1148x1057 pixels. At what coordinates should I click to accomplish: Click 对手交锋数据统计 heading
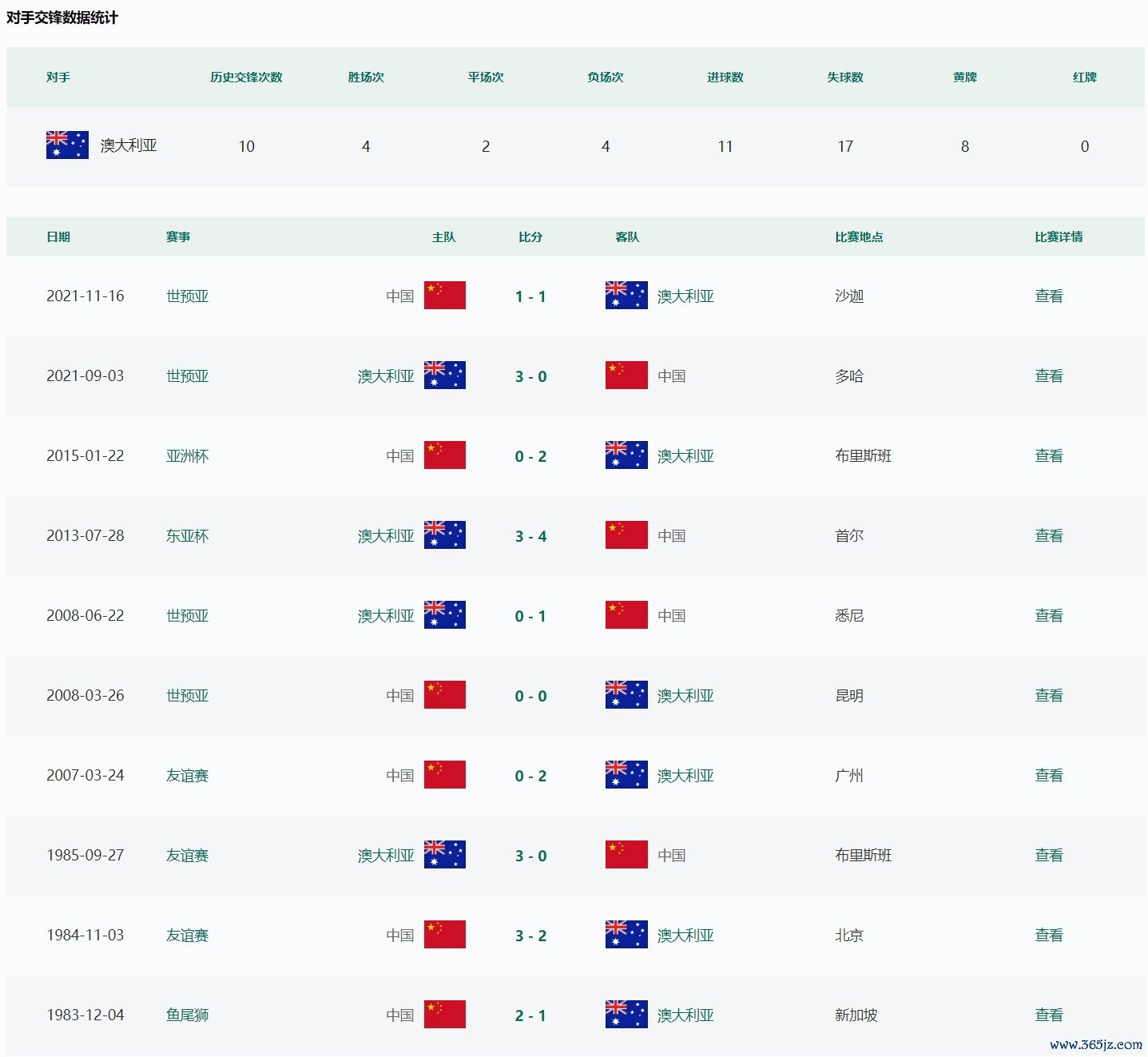click(x=62, y=18)
